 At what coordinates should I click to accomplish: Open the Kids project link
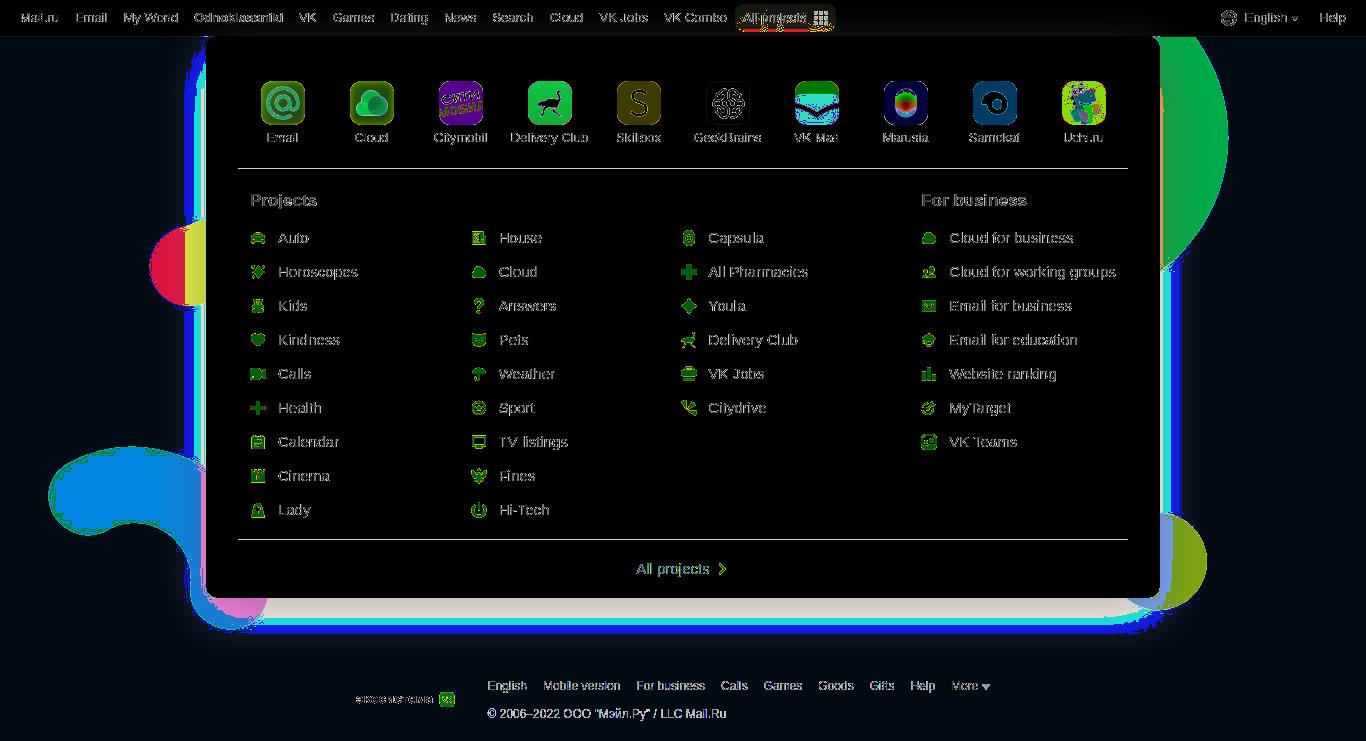click(x=293, y=306)
